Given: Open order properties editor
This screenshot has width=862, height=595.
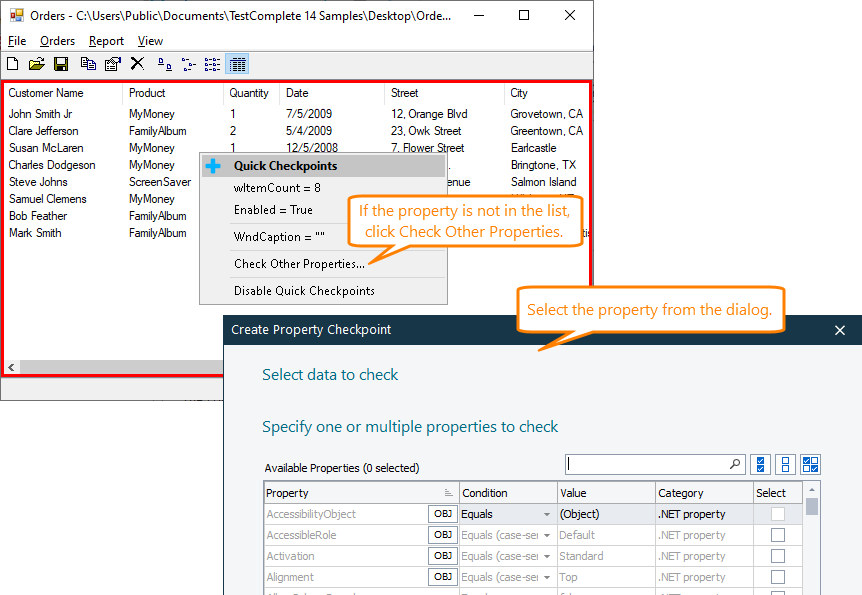Looking at the screenshot, I should [x=112, y=64].
